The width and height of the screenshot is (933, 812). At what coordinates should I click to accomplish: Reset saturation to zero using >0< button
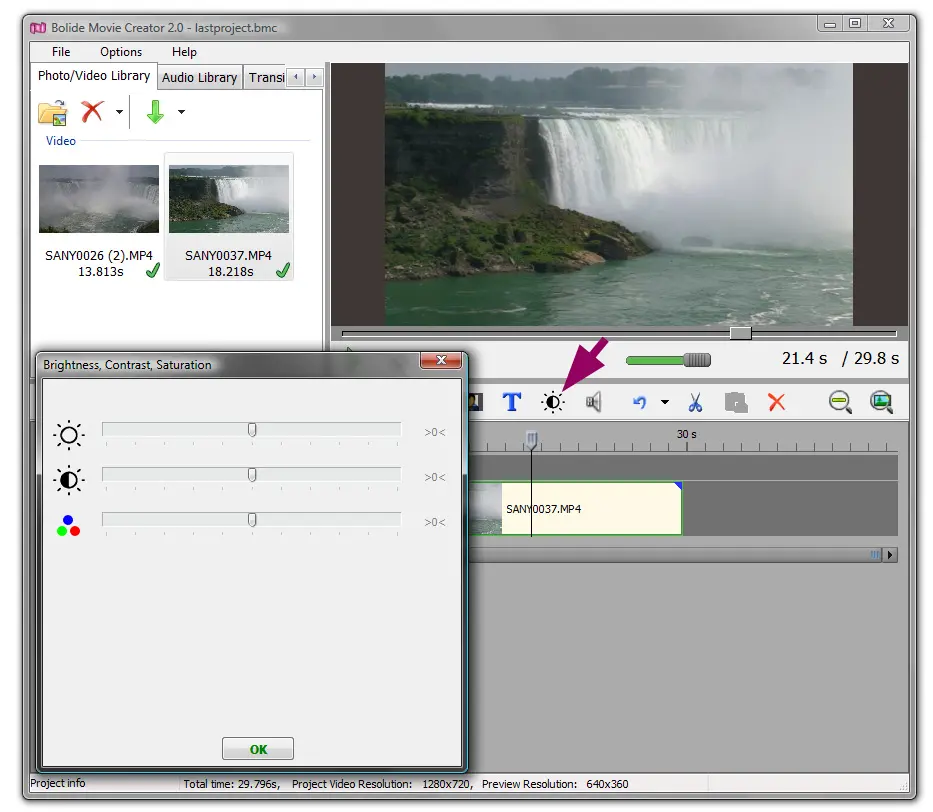[434, 522]
